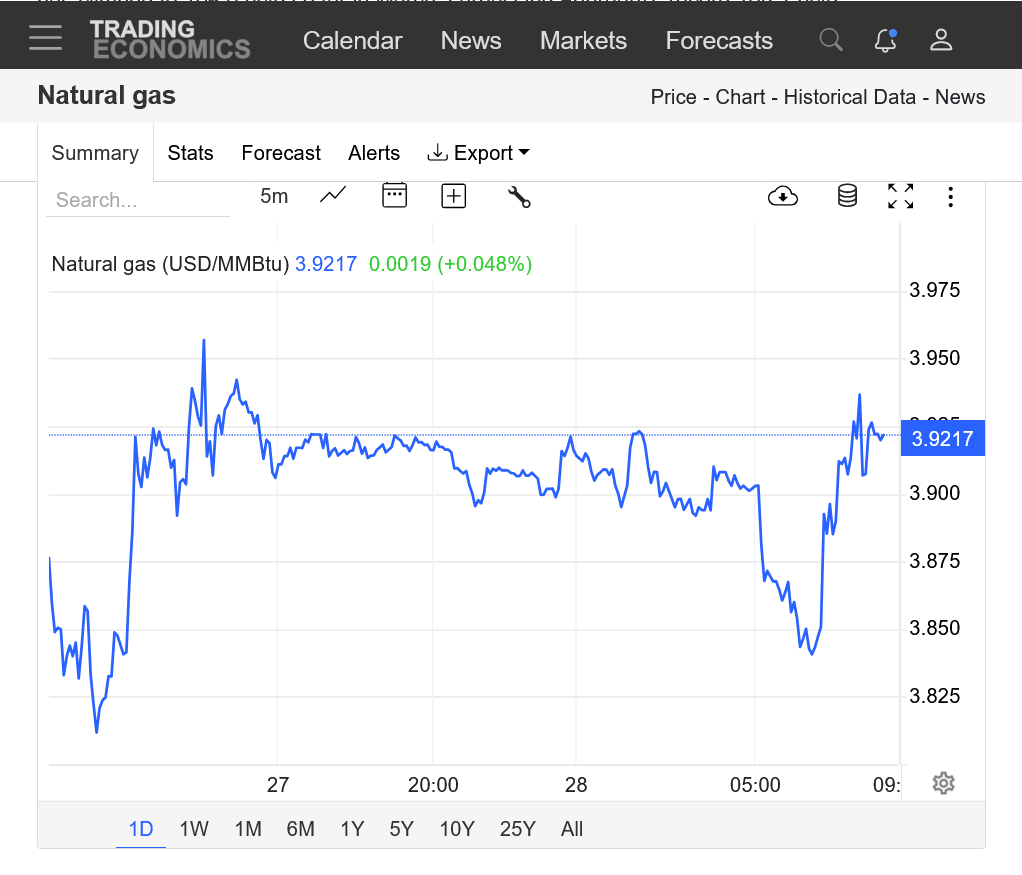This screenshot has width=1022, height=875.
Task: Open the hamburger navigation menu
Action: (x=45, y=40)
